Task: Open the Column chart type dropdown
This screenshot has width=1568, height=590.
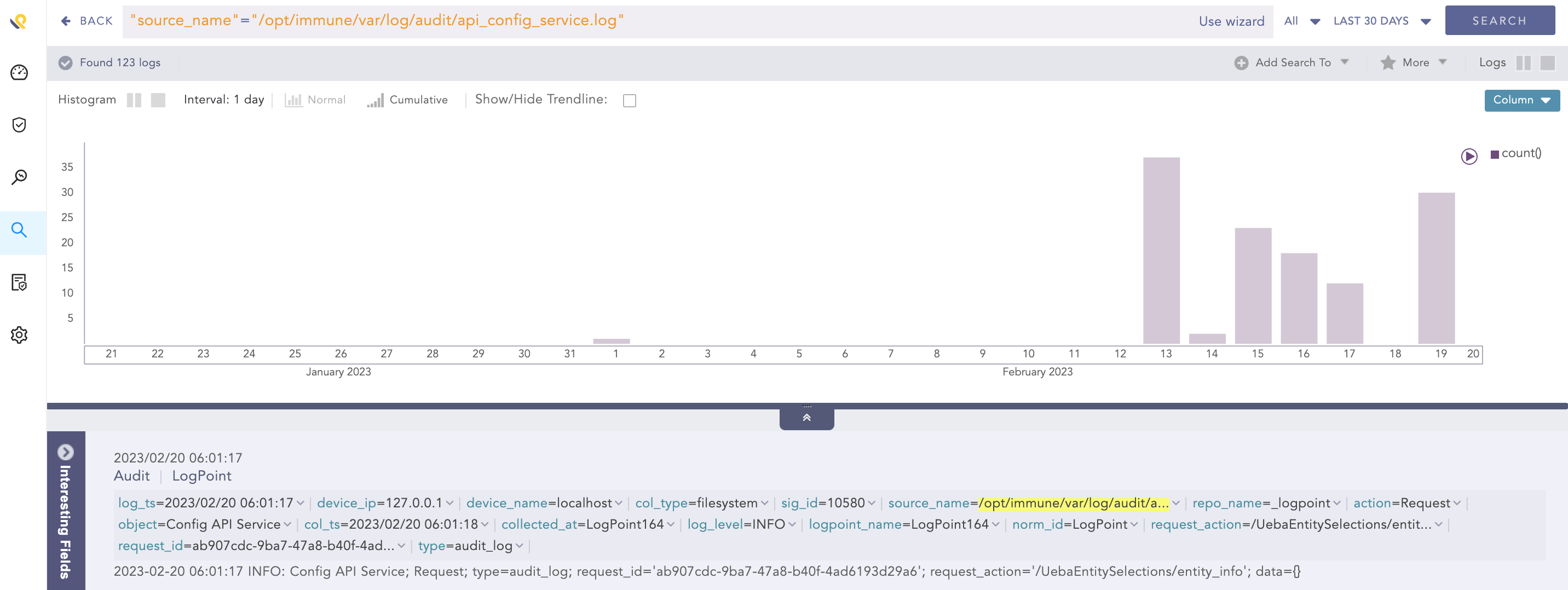Action: point(1522,100)
